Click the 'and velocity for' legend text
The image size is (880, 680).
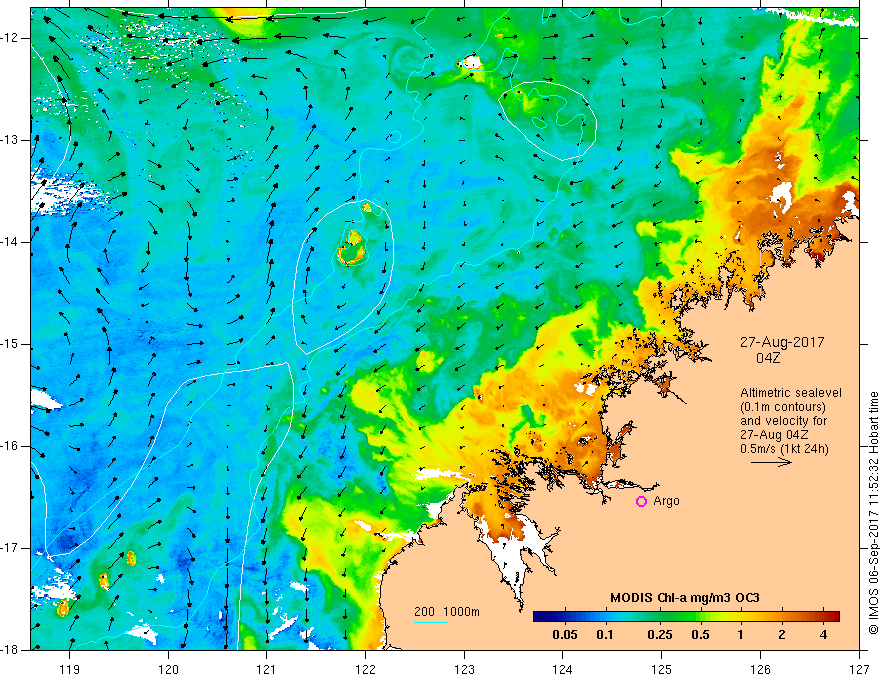click(x=783, y=421)
